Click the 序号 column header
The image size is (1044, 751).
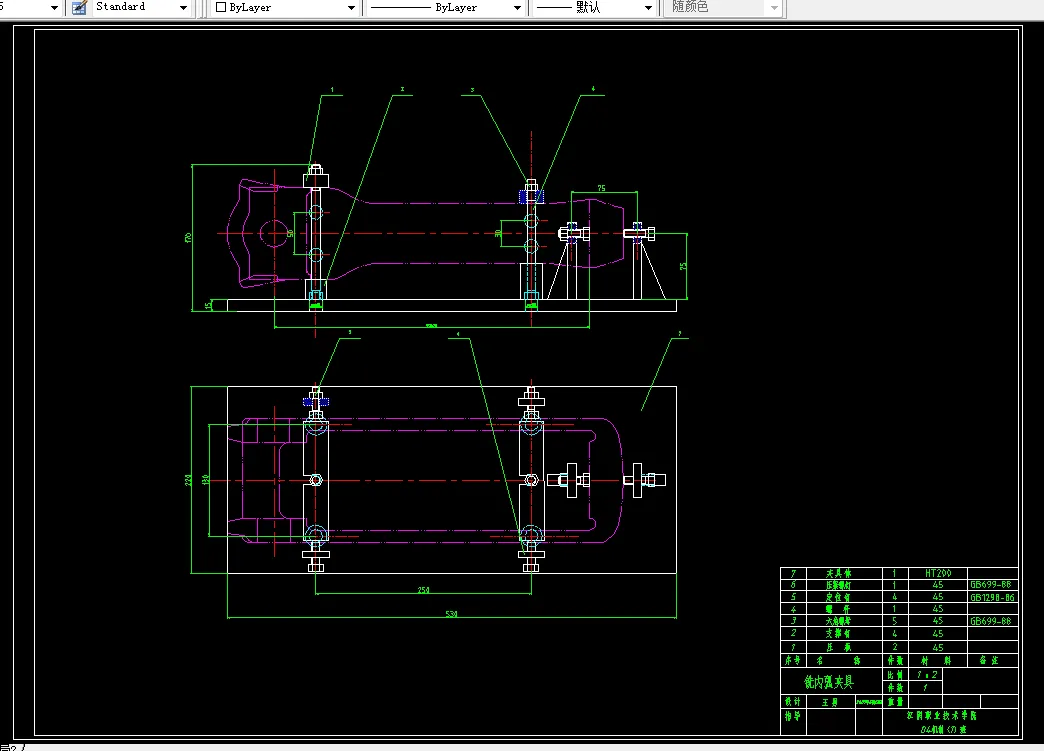point(792,660)
